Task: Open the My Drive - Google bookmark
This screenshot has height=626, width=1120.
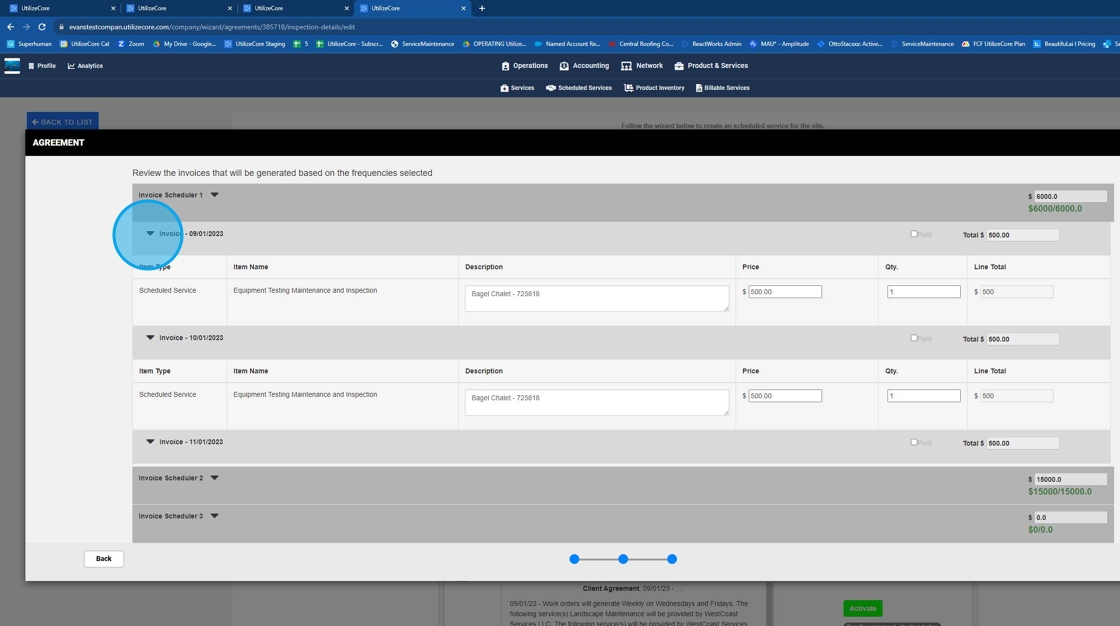Action: pyautogui.click(x=184, y=44)
